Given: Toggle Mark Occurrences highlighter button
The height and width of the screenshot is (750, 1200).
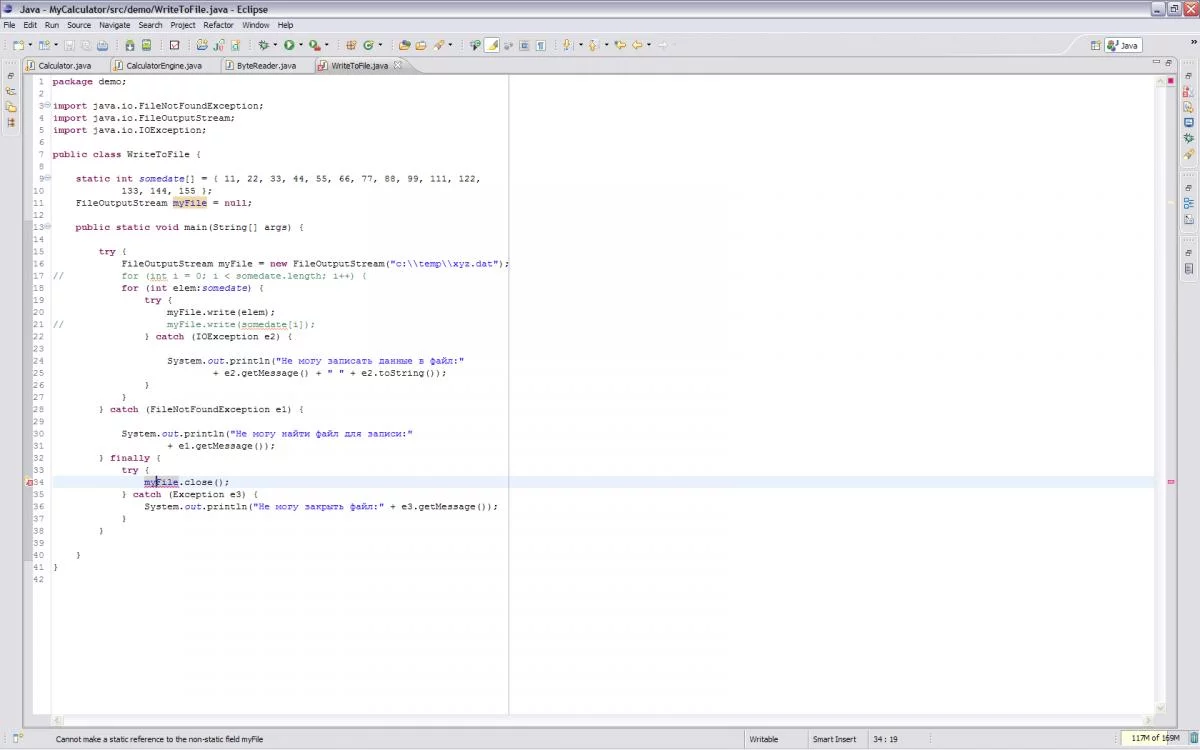Looking at the screenshot, I should point(491,45).
